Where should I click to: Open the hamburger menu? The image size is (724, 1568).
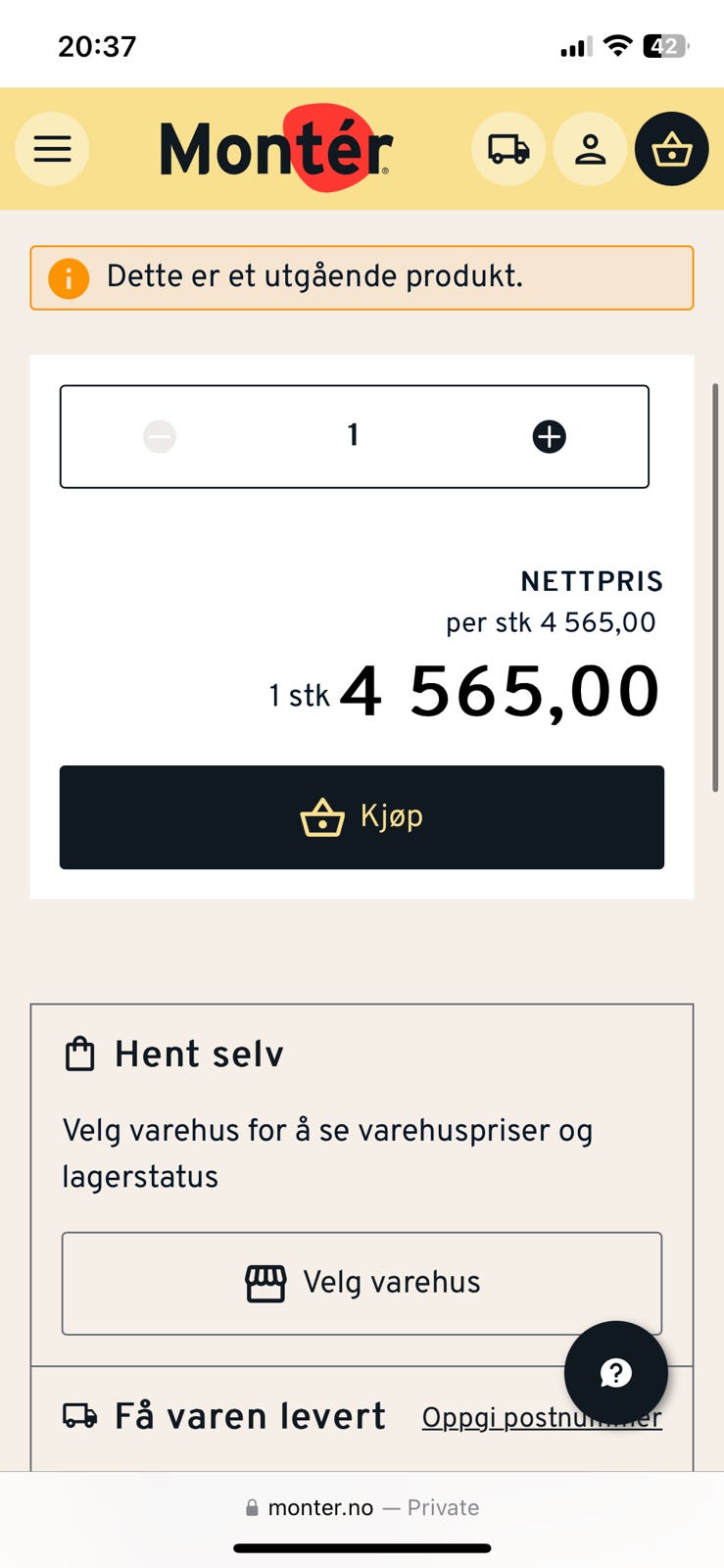pos(52,149)
